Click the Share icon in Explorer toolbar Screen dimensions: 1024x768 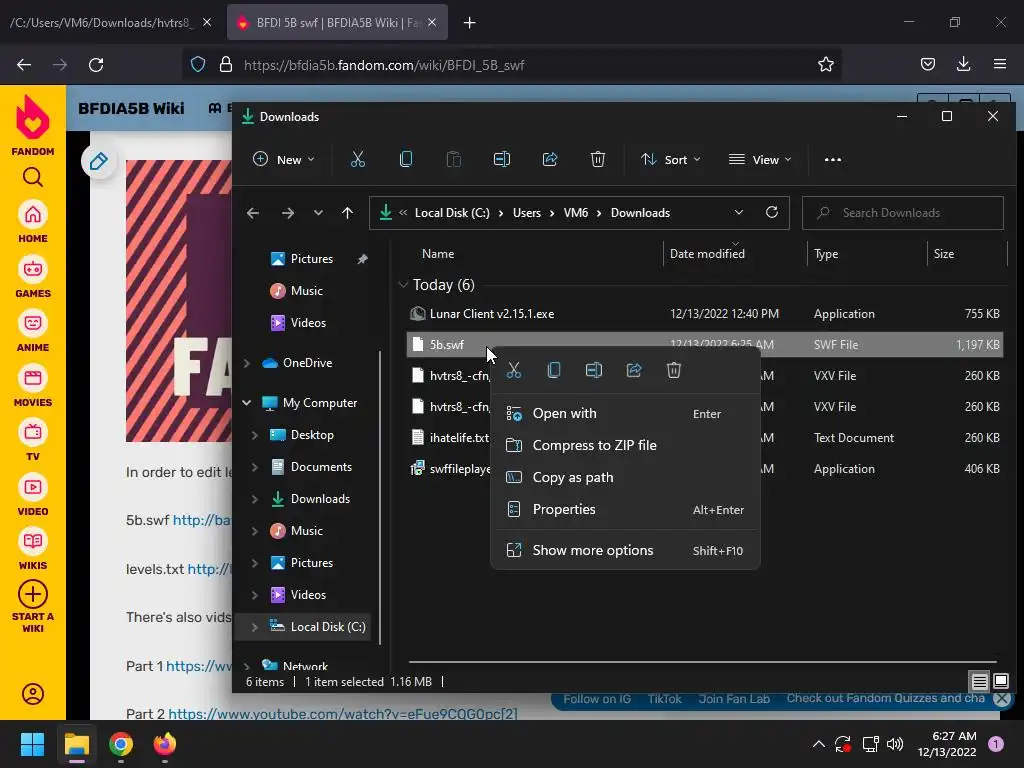(x=550, y=159)
